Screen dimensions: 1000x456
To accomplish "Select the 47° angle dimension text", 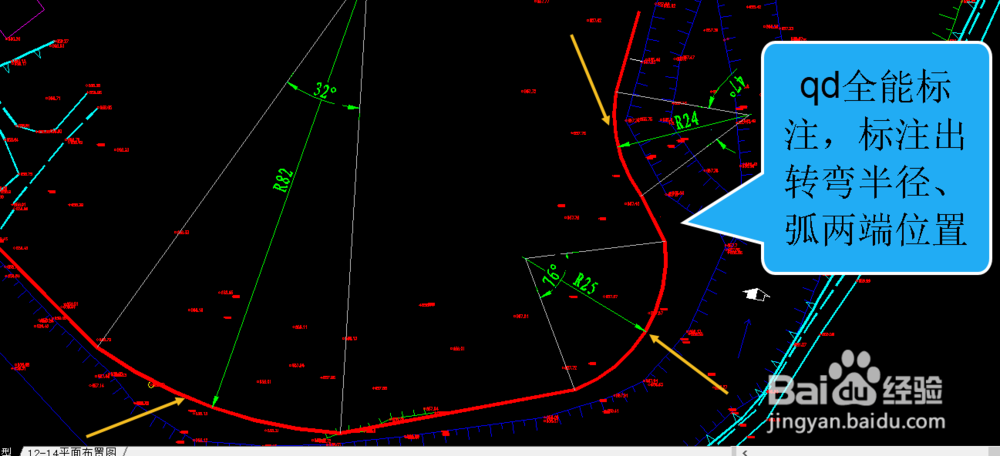I will [737, 85].
